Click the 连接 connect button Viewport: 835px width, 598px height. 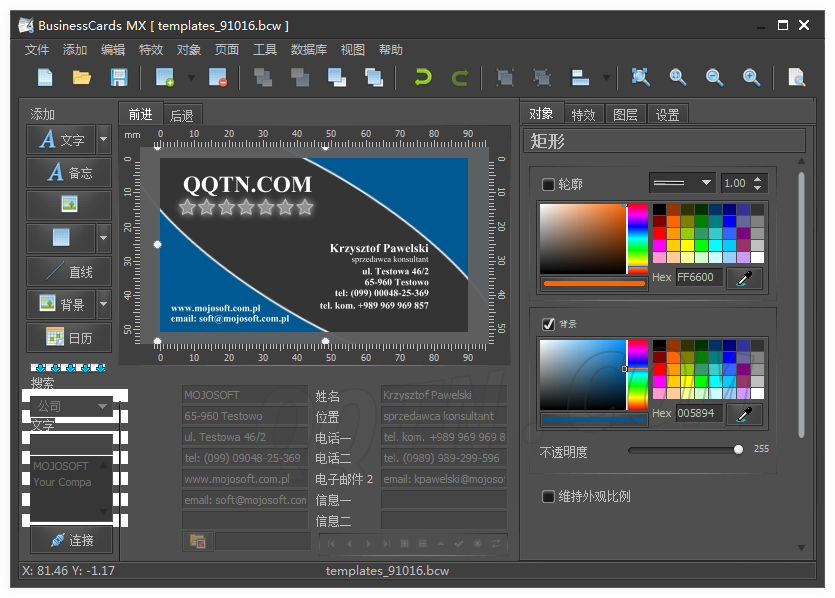click(x=71, y=540)
